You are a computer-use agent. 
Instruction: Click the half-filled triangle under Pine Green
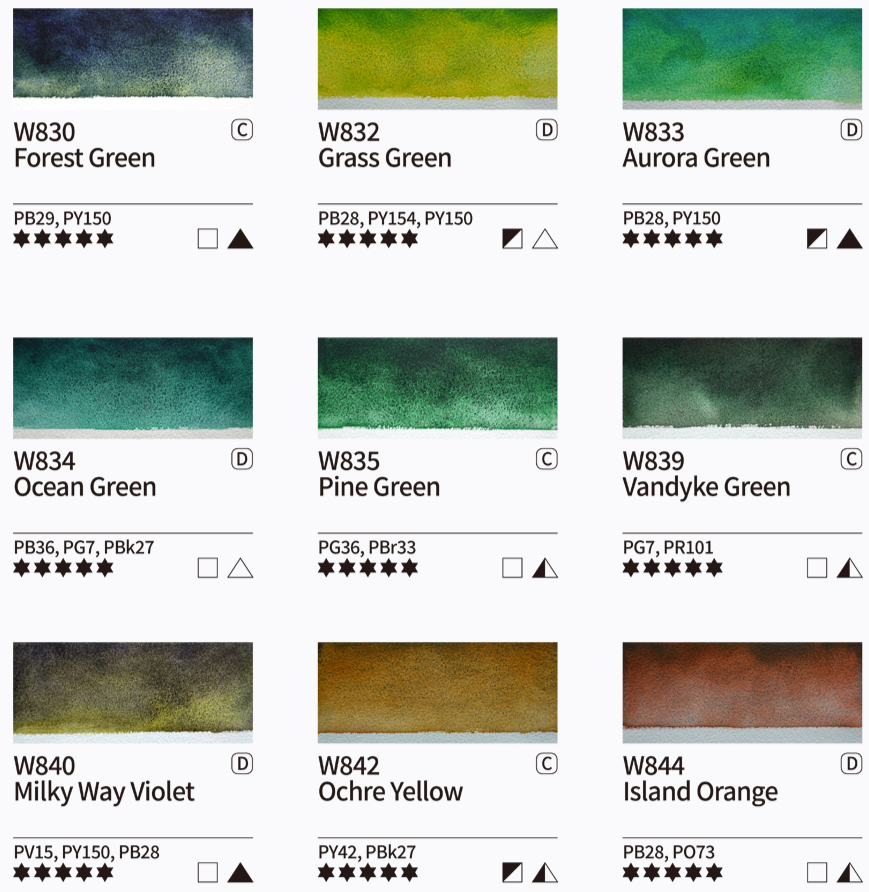[545, 568]
